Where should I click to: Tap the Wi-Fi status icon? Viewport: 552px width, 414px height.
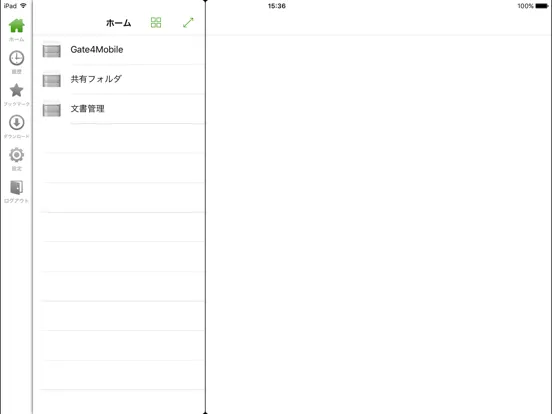tap(24, 6)
